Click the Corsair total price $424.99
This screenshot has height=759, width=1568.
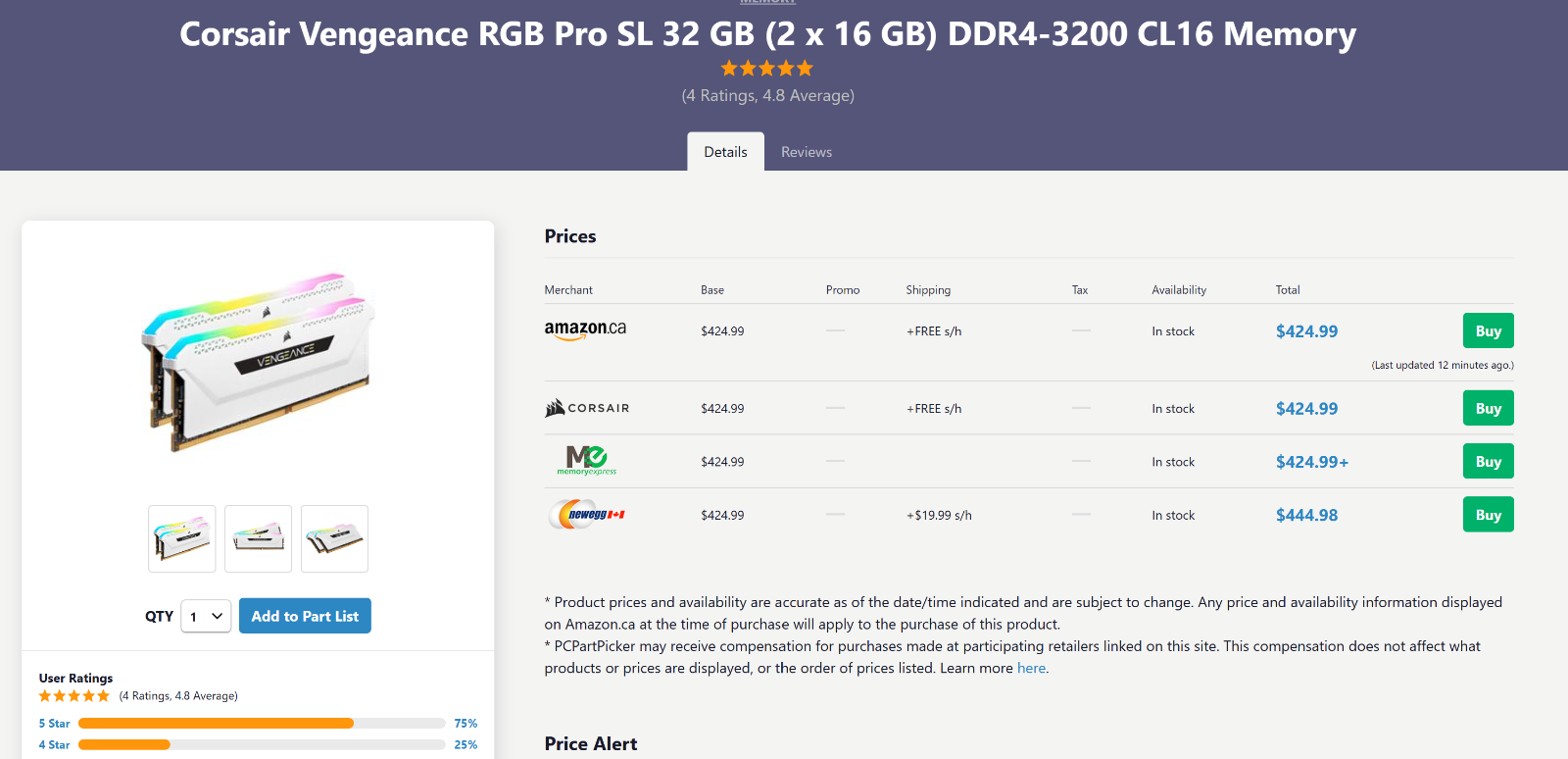[x=1306, y=409]
